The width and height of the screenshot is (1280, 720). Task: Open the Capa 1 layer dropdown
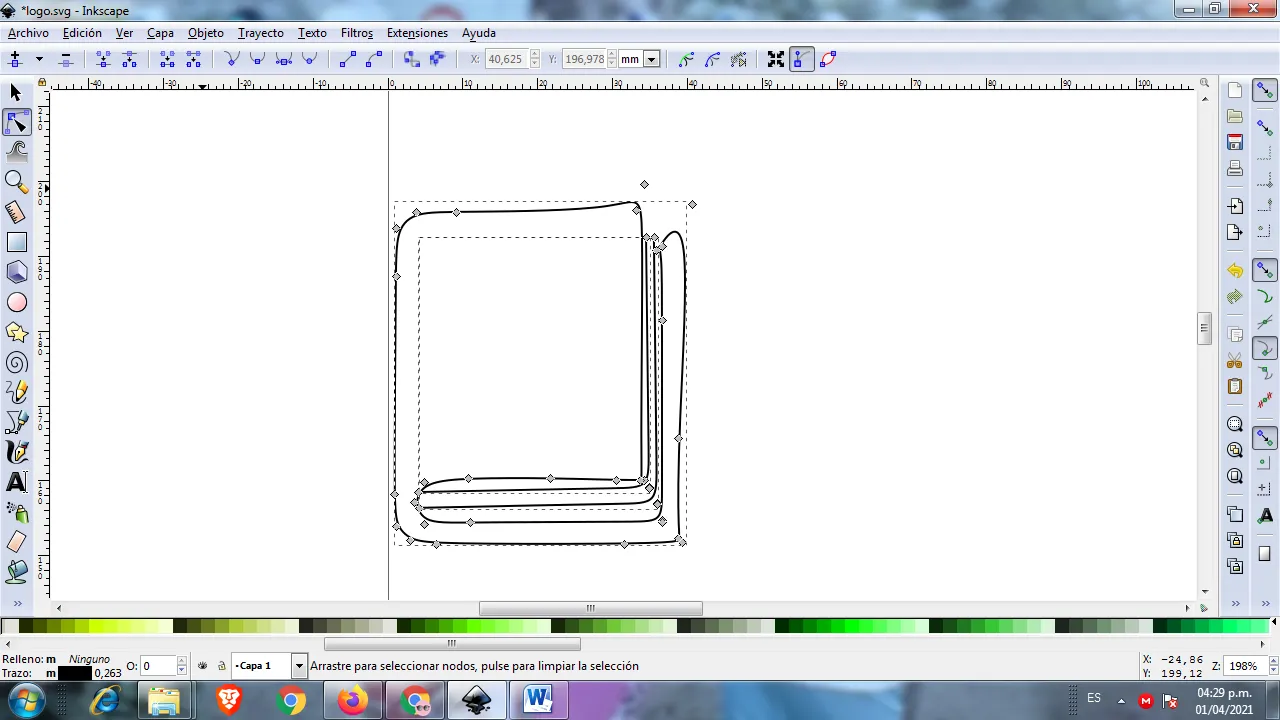298,666
